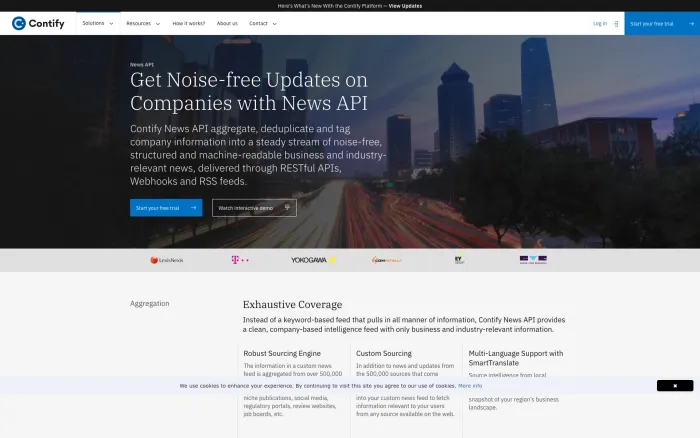Open More info cookie link
700x438 pixels.
coord(470,386)
